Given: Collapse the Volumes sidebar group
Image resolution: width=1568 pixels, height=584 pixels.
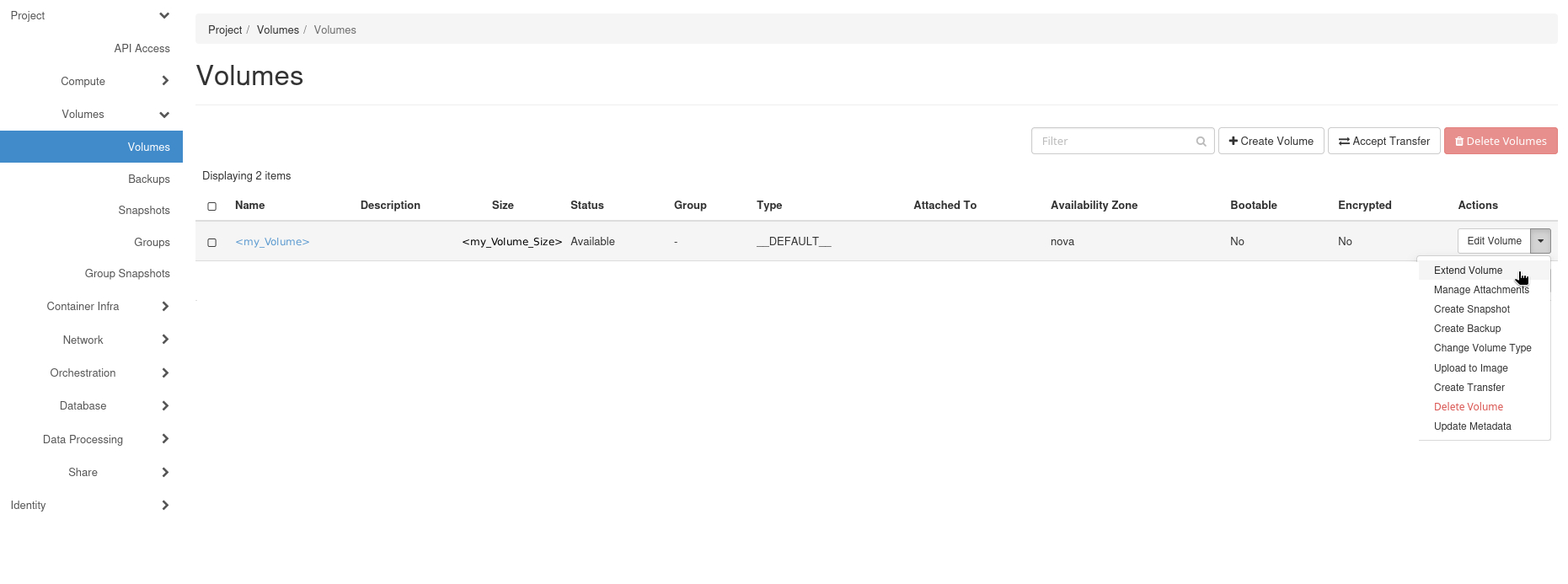Looking at the screenshot, I should (x=164, y=115).
